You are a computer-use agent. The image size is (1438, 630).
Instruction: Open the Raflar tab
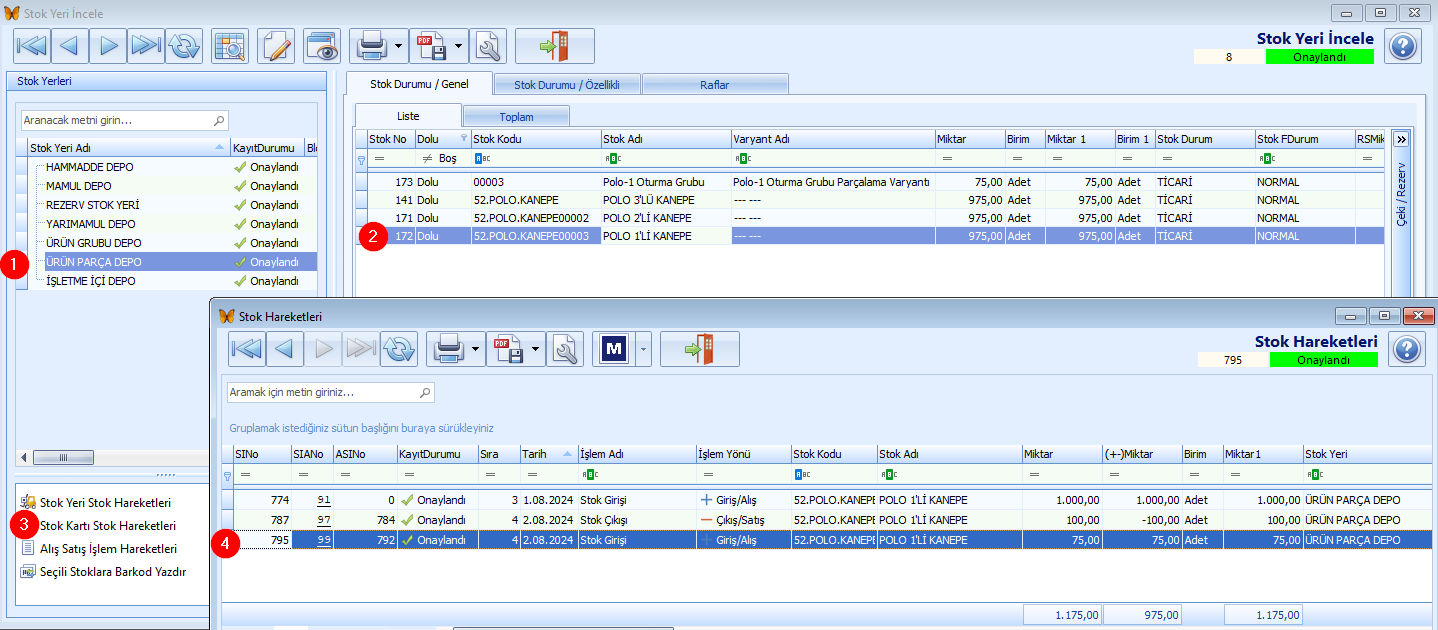pos(715,85)
